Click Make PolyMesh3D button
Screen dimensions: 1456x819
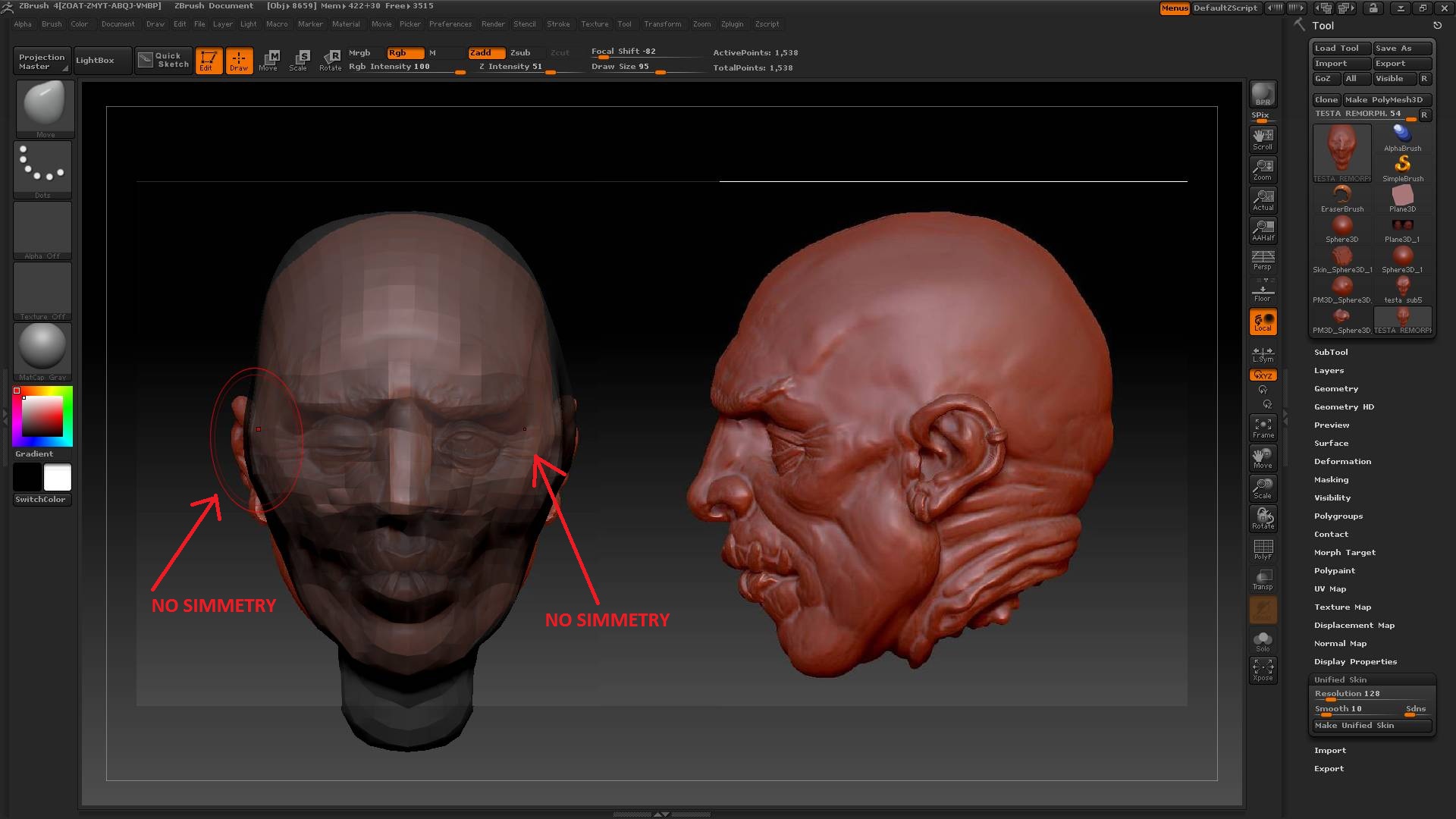pos(1386,100)
